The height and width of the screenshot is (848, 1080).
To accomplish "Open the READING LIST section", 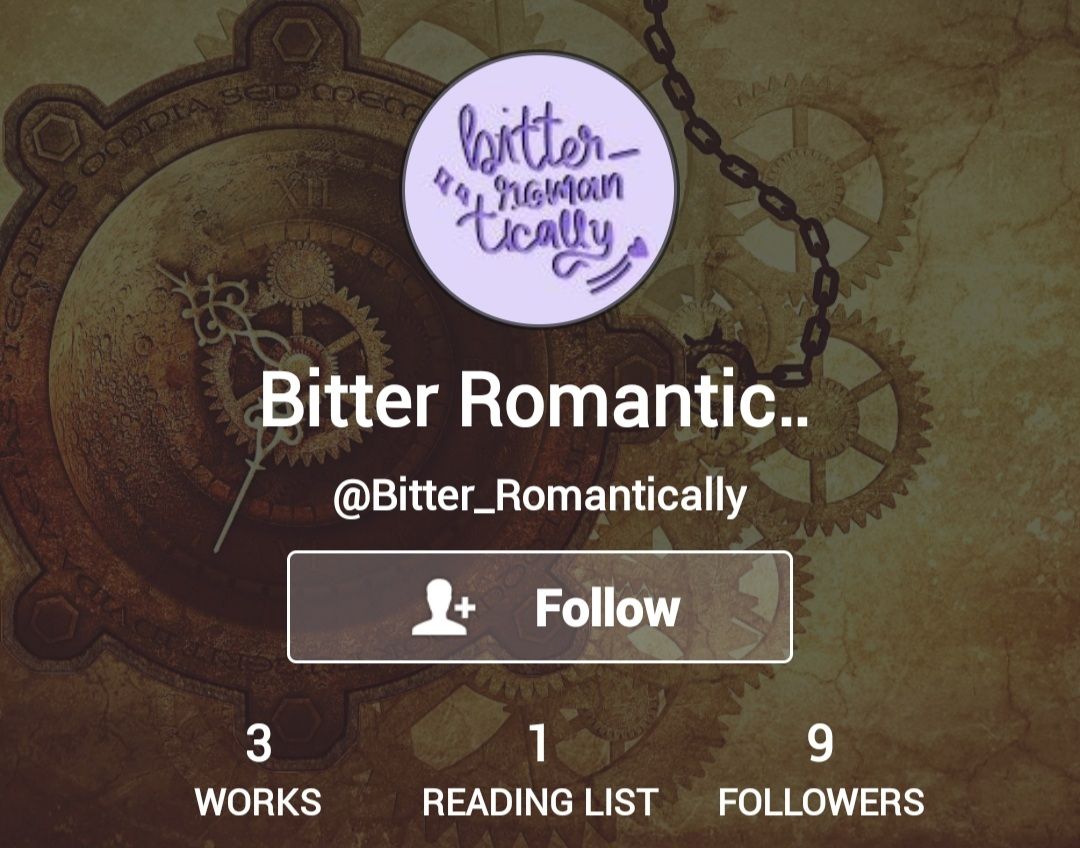I will click(540, 772).
